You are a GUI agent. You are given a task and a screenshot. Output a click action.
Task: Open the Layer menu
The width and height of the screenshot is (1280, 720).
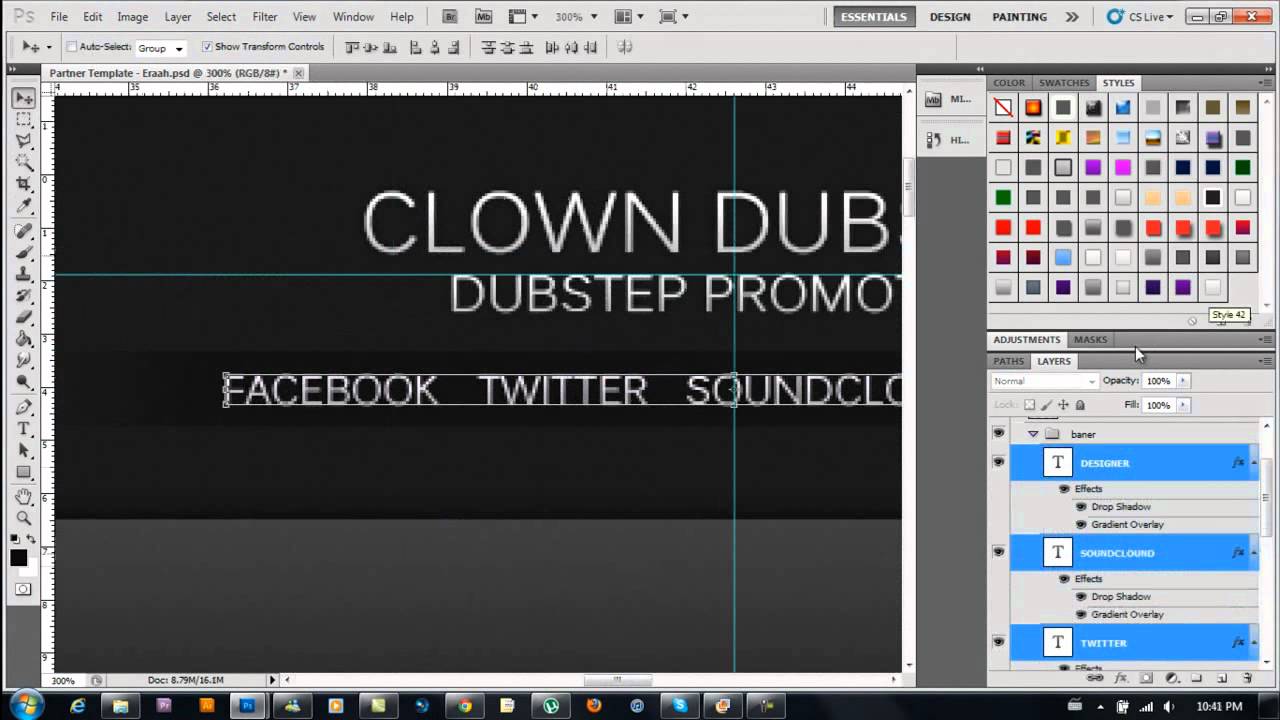click(178, 17)
